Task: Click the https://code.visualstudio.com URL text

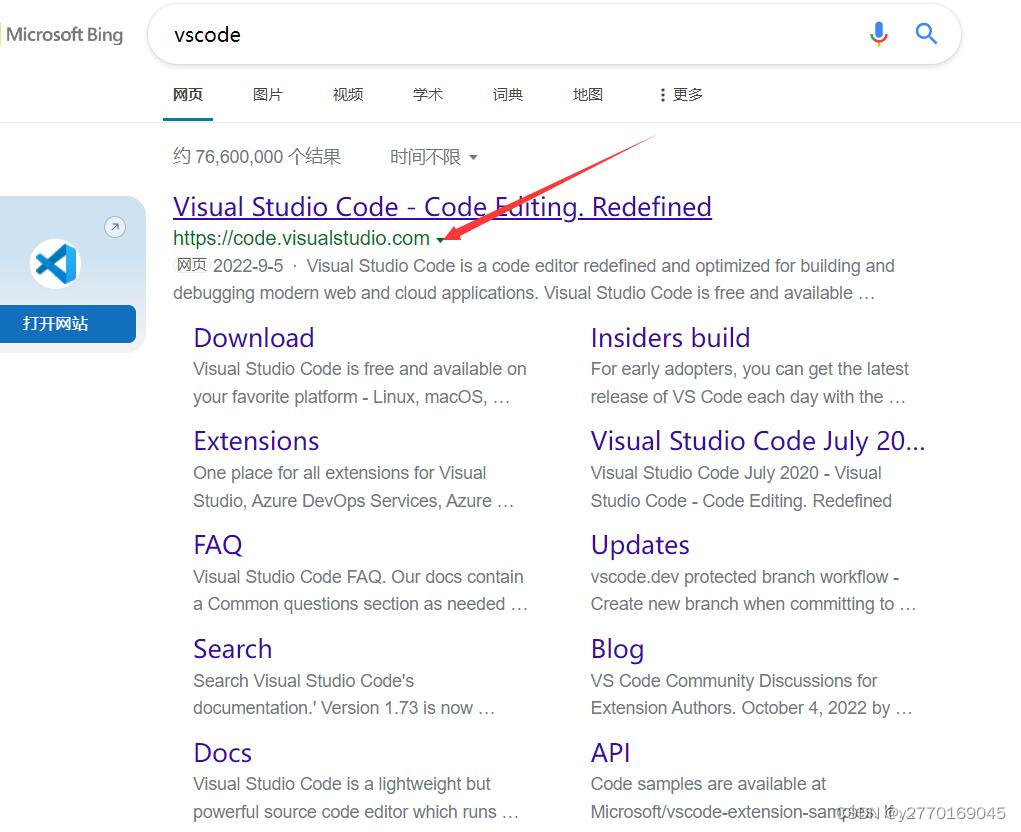Action: tap(301, 238)
